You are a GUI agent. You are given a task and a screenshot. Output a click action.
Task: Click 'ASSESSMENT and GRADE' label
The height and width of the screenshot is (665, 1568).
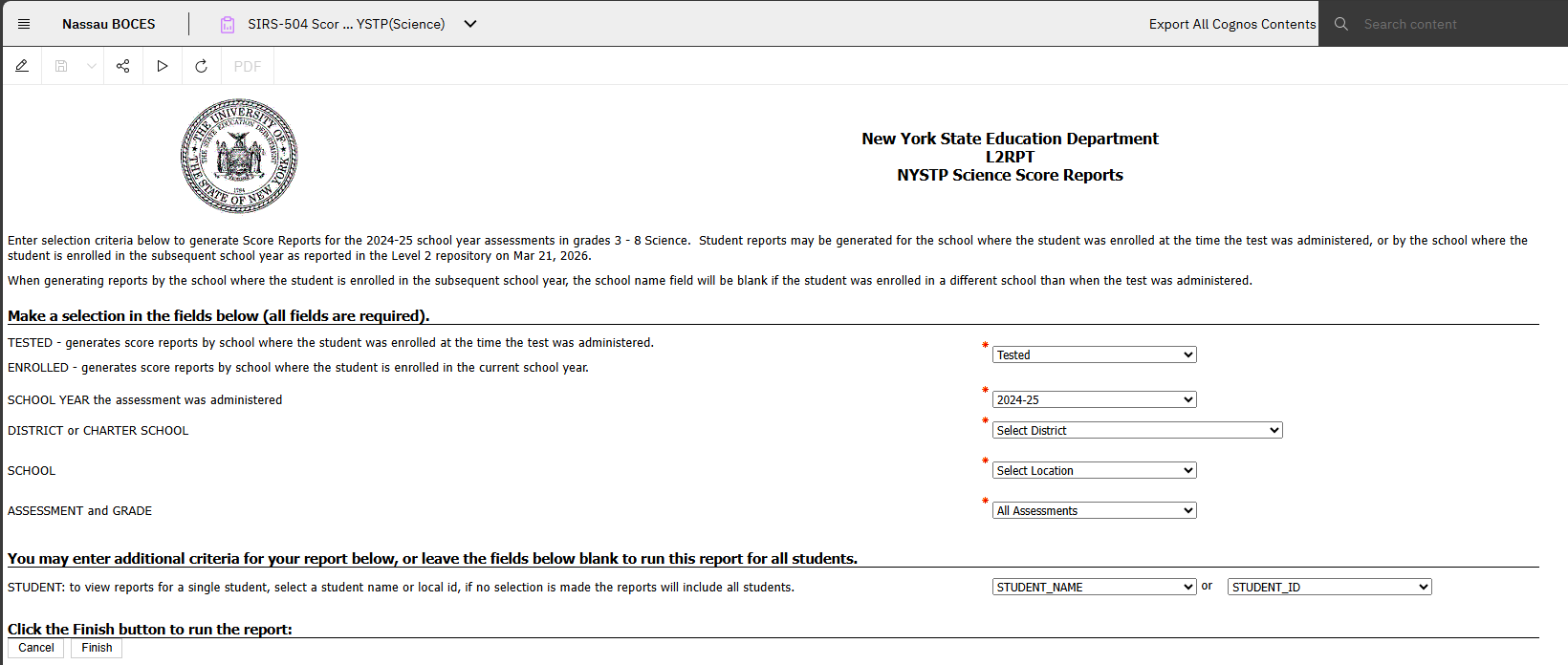click(x=80, y=511)
